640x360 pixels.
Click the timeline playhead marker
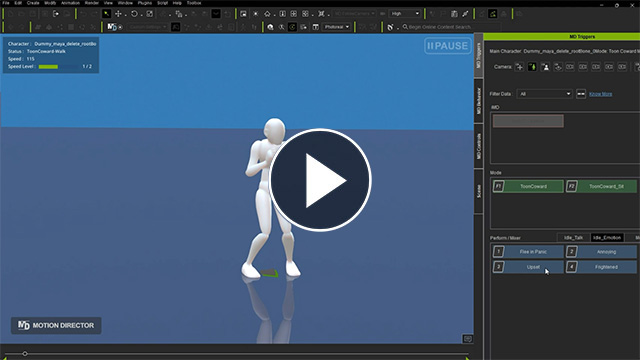25,353
